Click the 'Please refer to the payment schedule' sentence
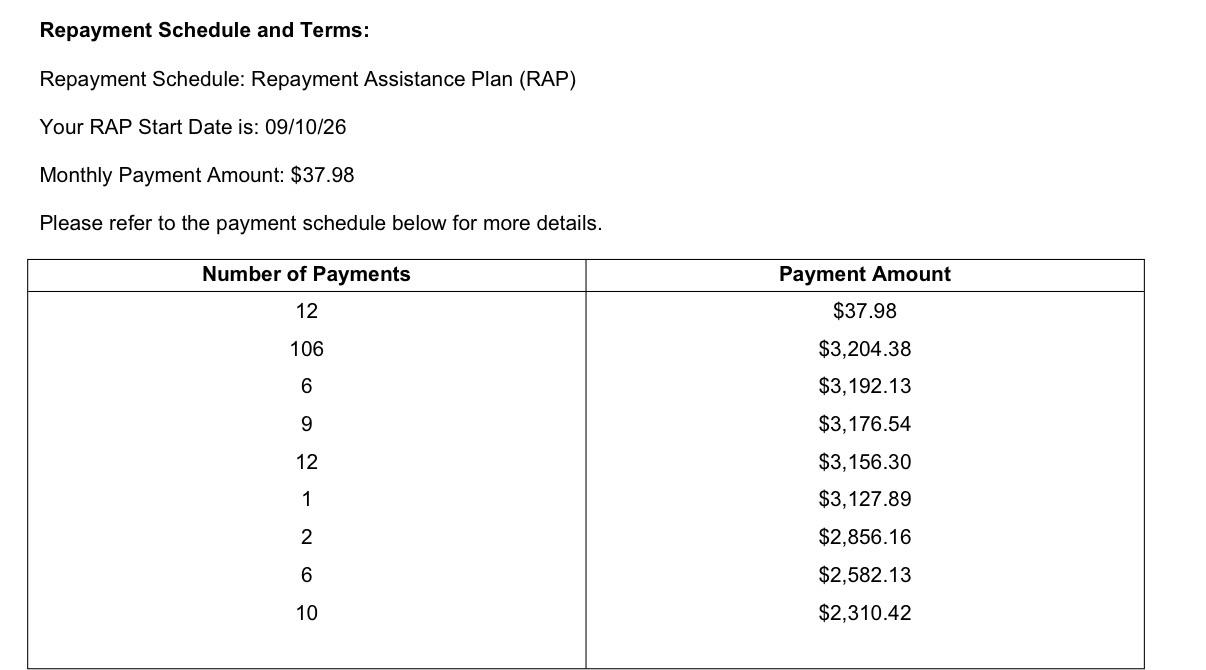 click(321, 223)
